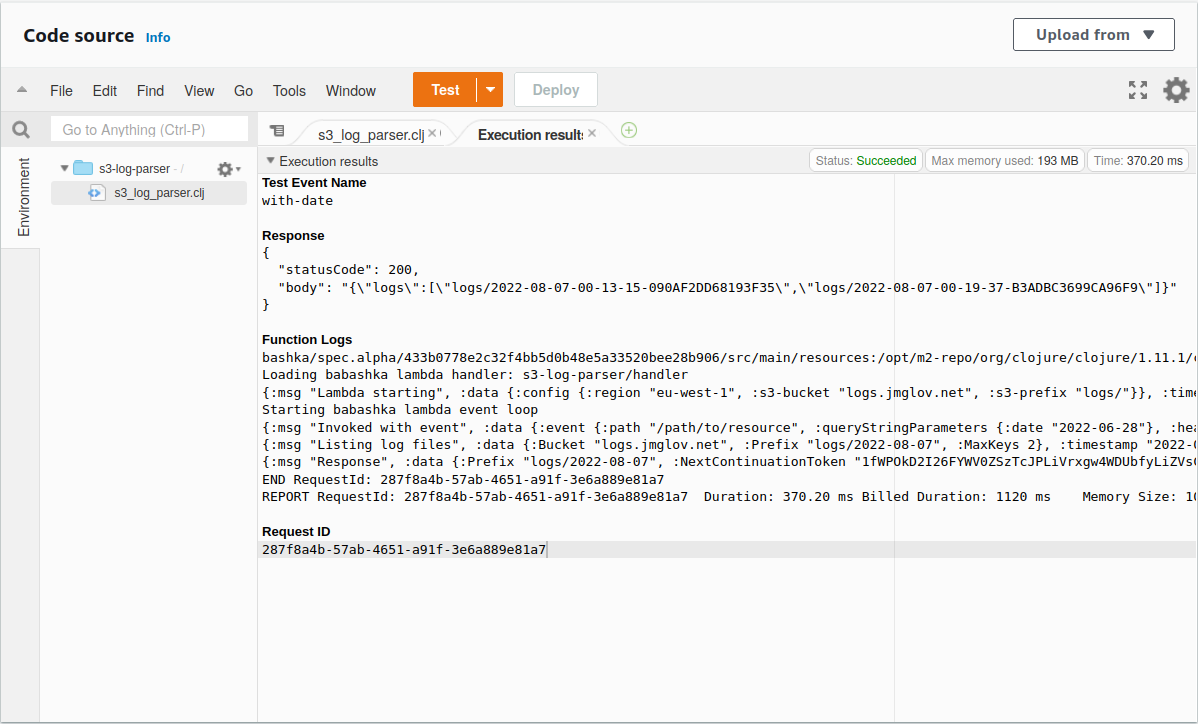Run the function with Test button
The height and width of the screenshot is (724, 1198).
(445, 90)
